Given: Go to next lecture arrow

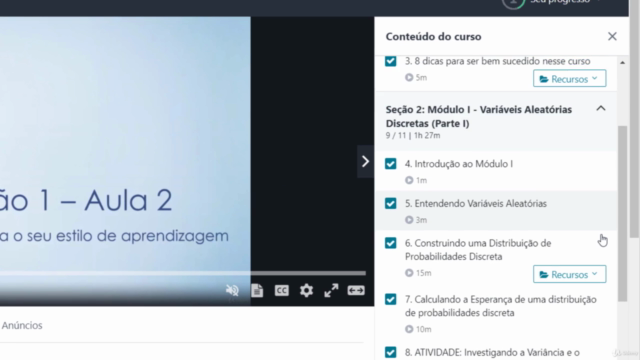Looking at the screenshot, I should point(365,162).
